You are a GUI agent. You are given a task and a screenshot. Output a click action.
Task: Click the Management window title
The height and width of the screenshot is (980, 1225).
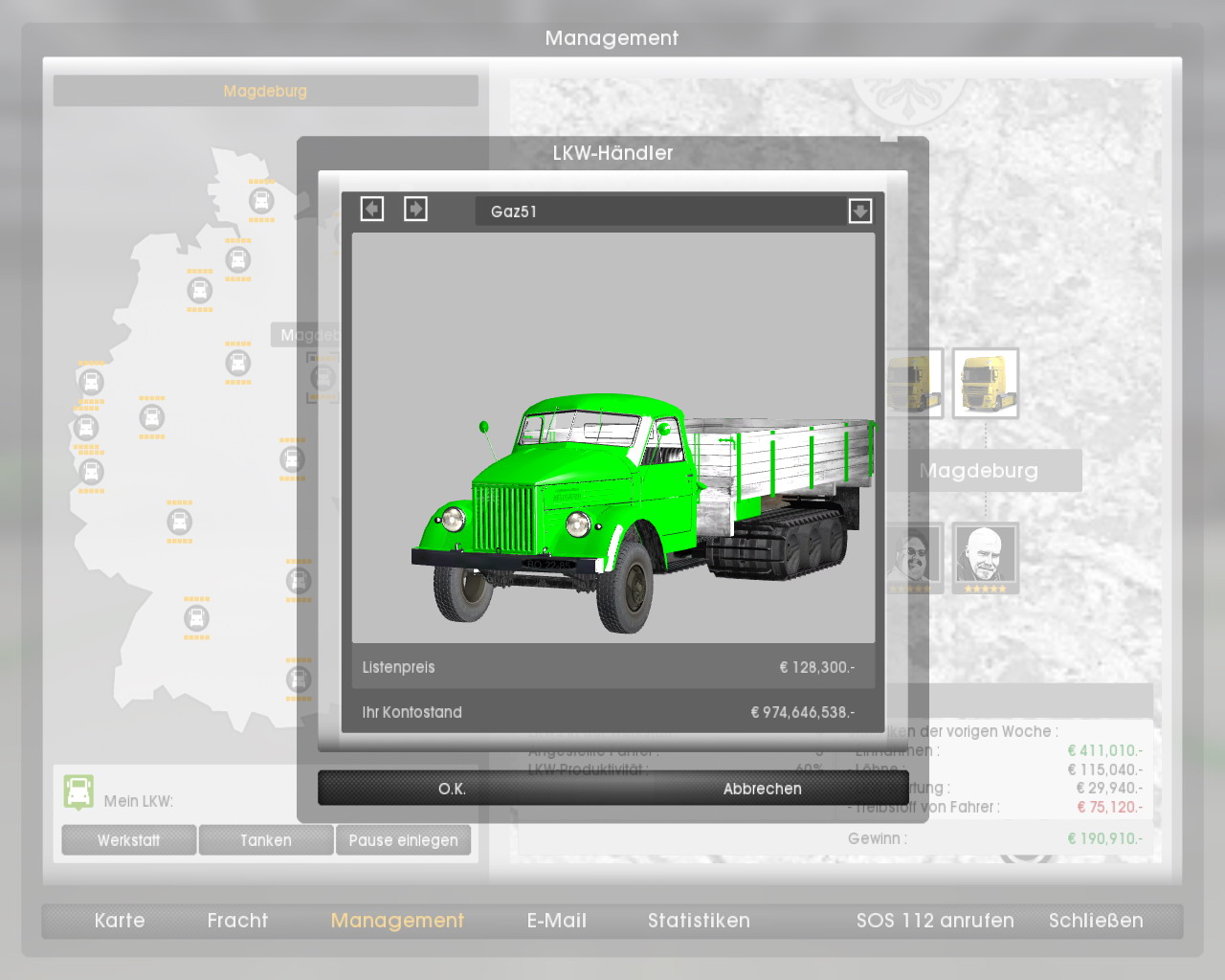pyautogui.click(x=612, y=38)
